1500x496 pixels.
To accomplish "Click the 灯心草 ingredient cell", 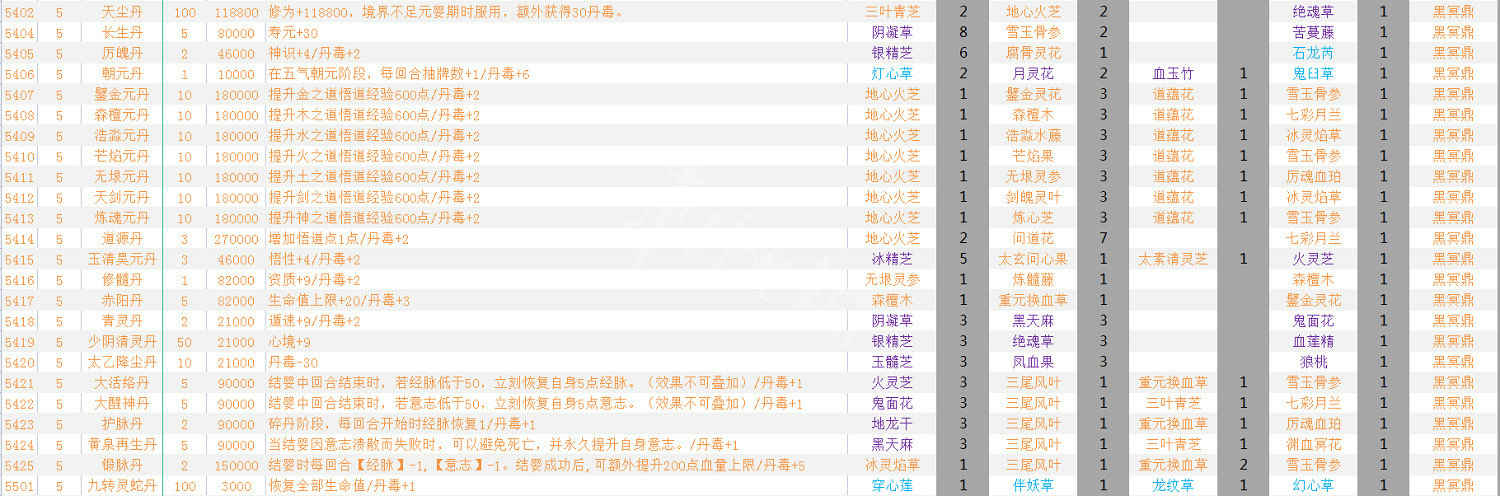I will pyautogui.click(x=892, y=74).
